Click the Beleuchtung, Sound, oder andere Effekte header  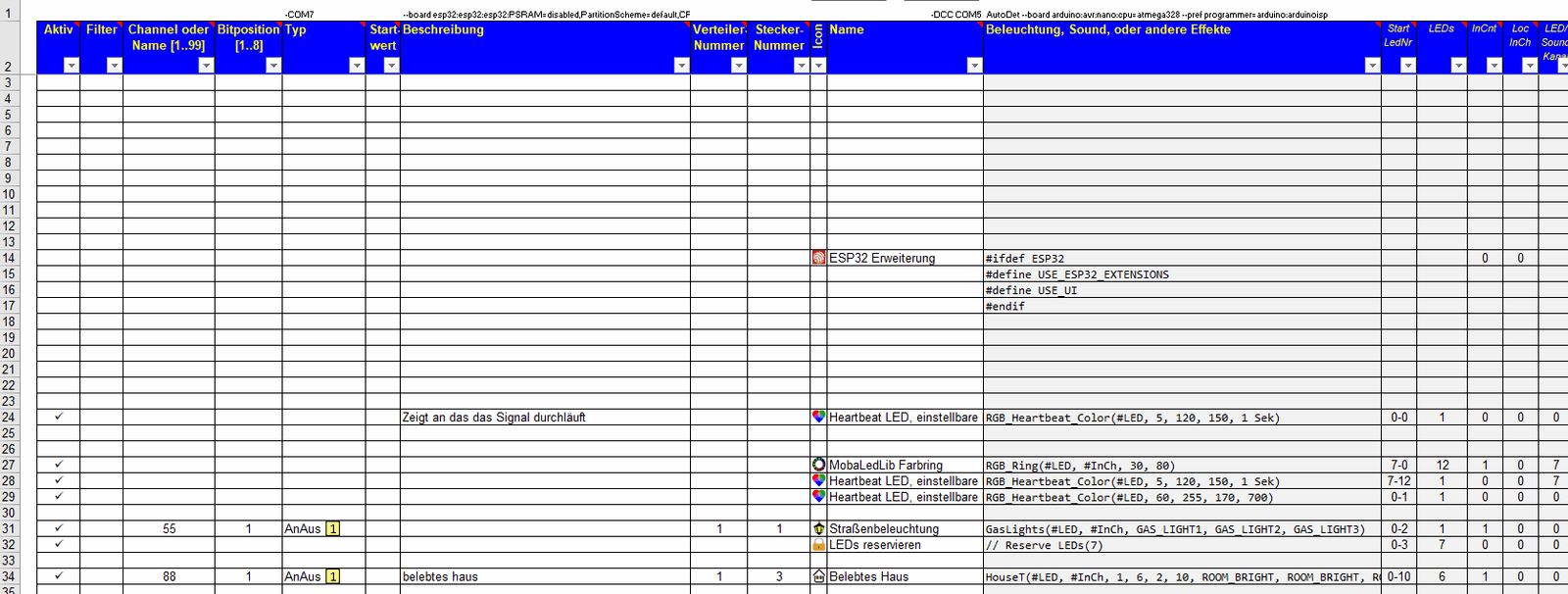click(x=1107, y=30)
